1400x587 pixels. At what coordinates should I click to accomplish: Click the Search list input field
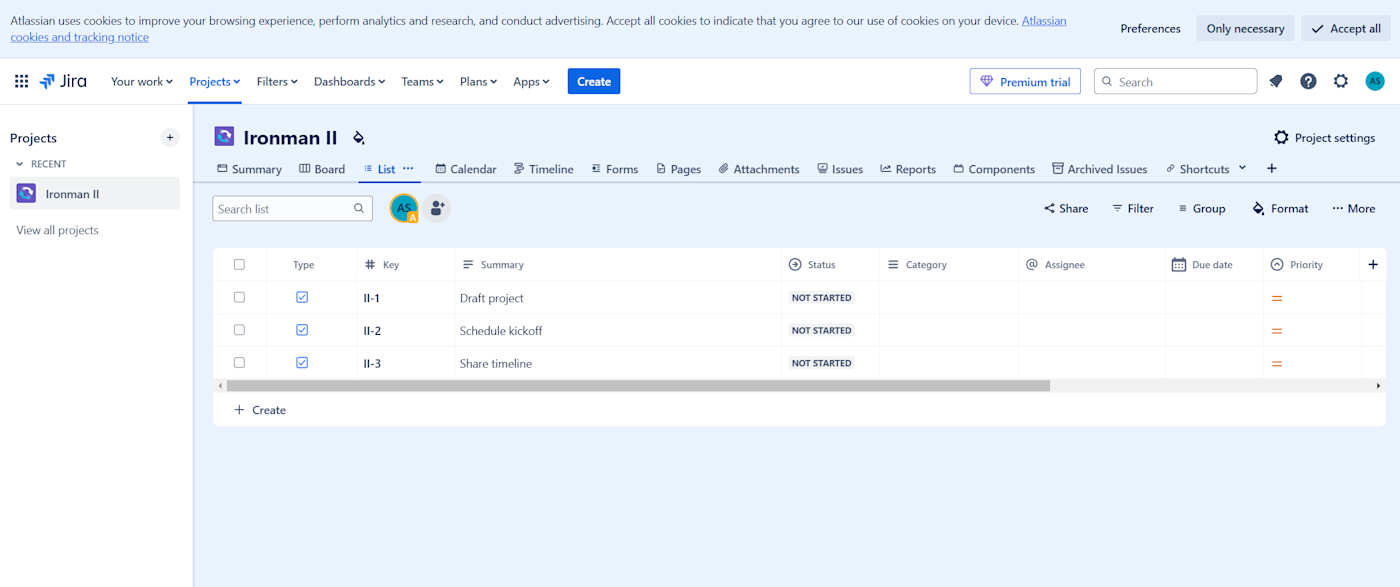point(293,209)
